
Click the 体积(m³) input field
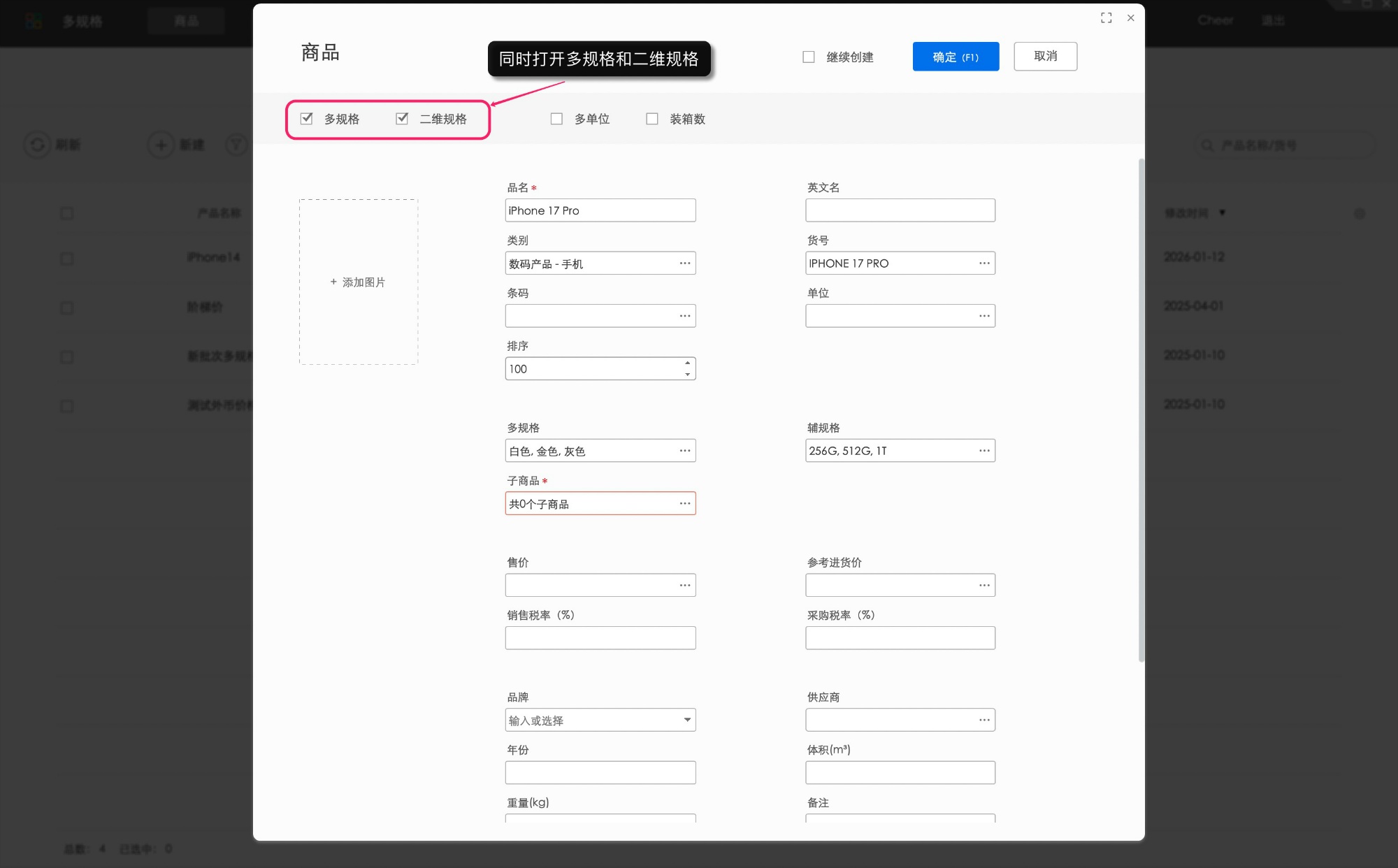click(x=900, y=772)
